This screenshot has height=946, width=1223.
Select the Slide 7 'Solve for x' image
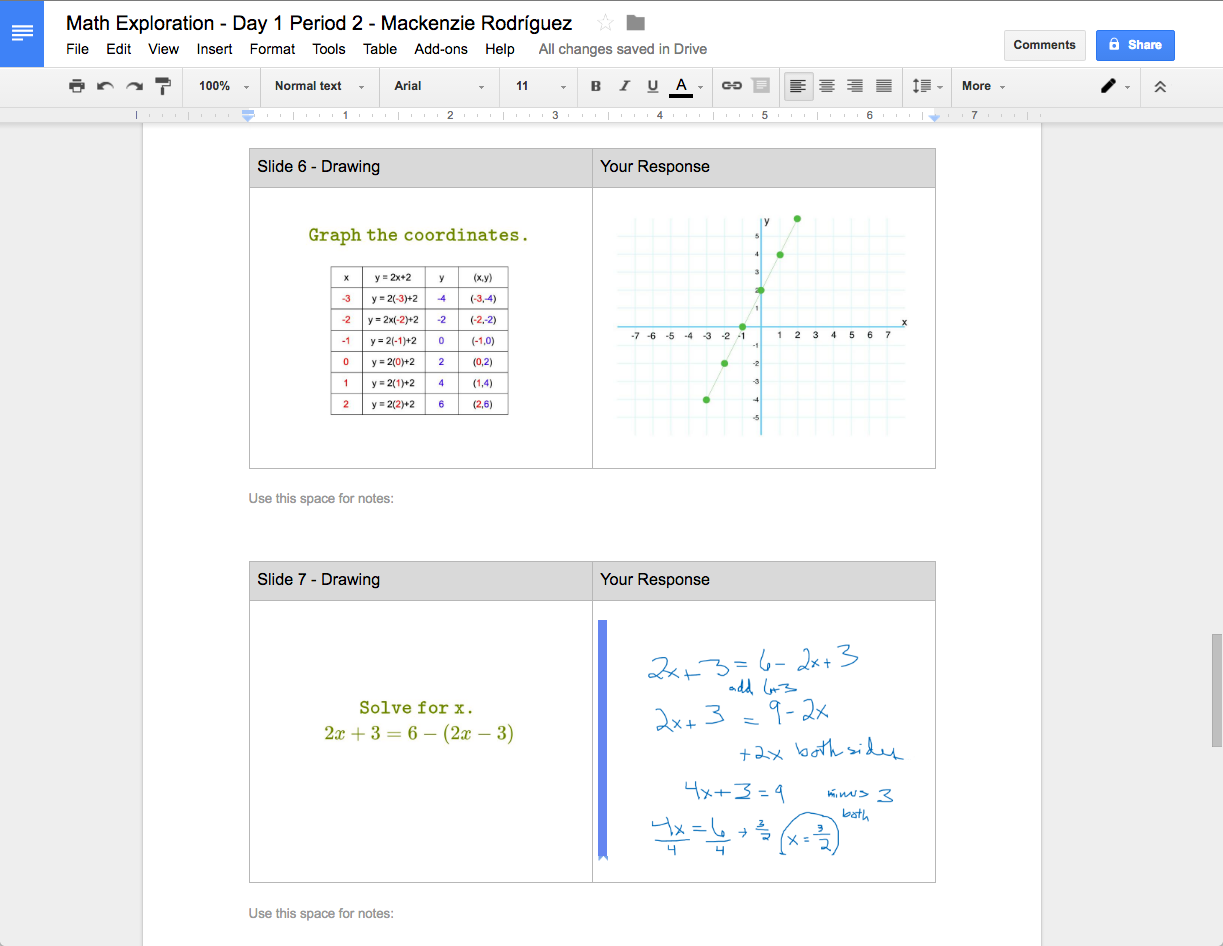coord(419,721)
